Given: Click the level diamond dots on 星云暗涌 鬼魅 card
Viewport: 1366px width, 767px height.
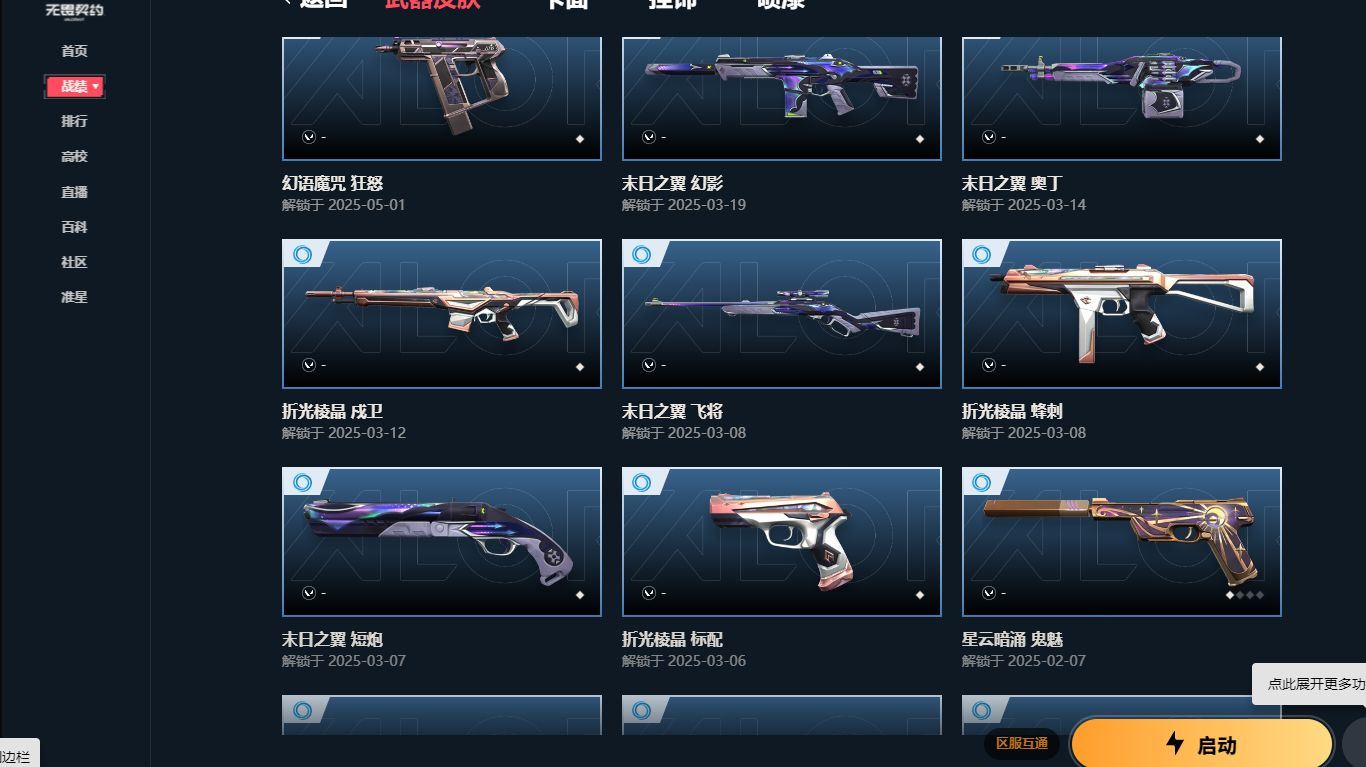Looking at the screenshot, I should (1245, 595).
